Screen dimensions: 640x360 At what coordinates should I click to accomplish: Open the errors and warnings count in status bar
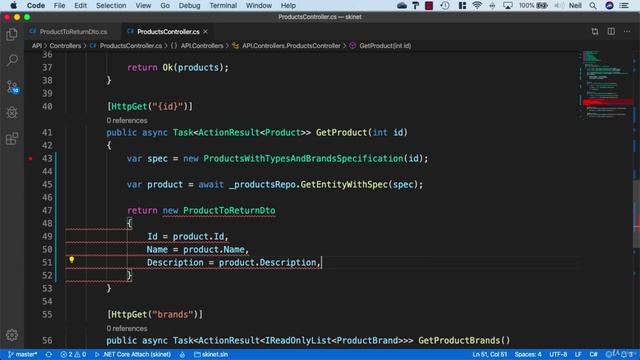[x=73, y=354]
